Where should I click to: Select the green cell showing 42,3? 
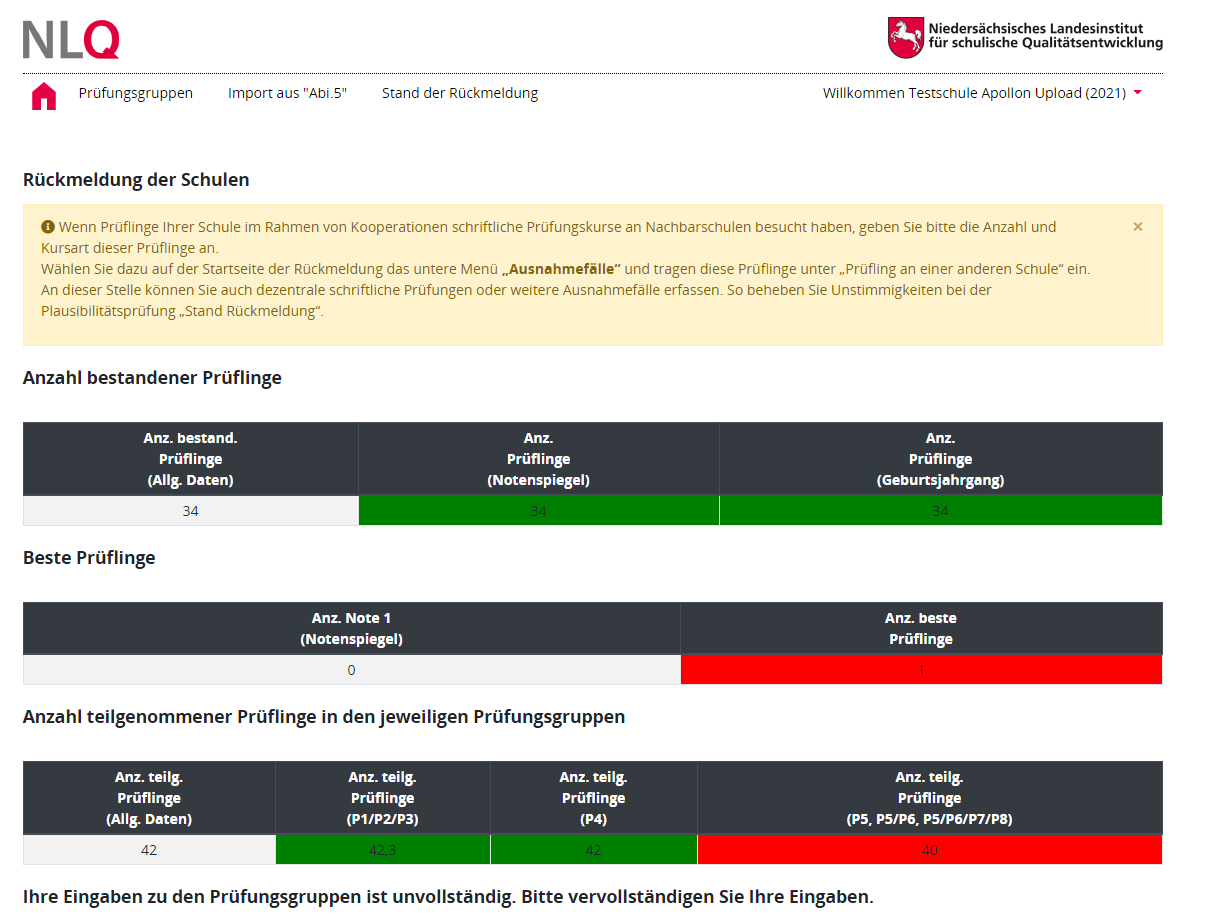point(383,850)
